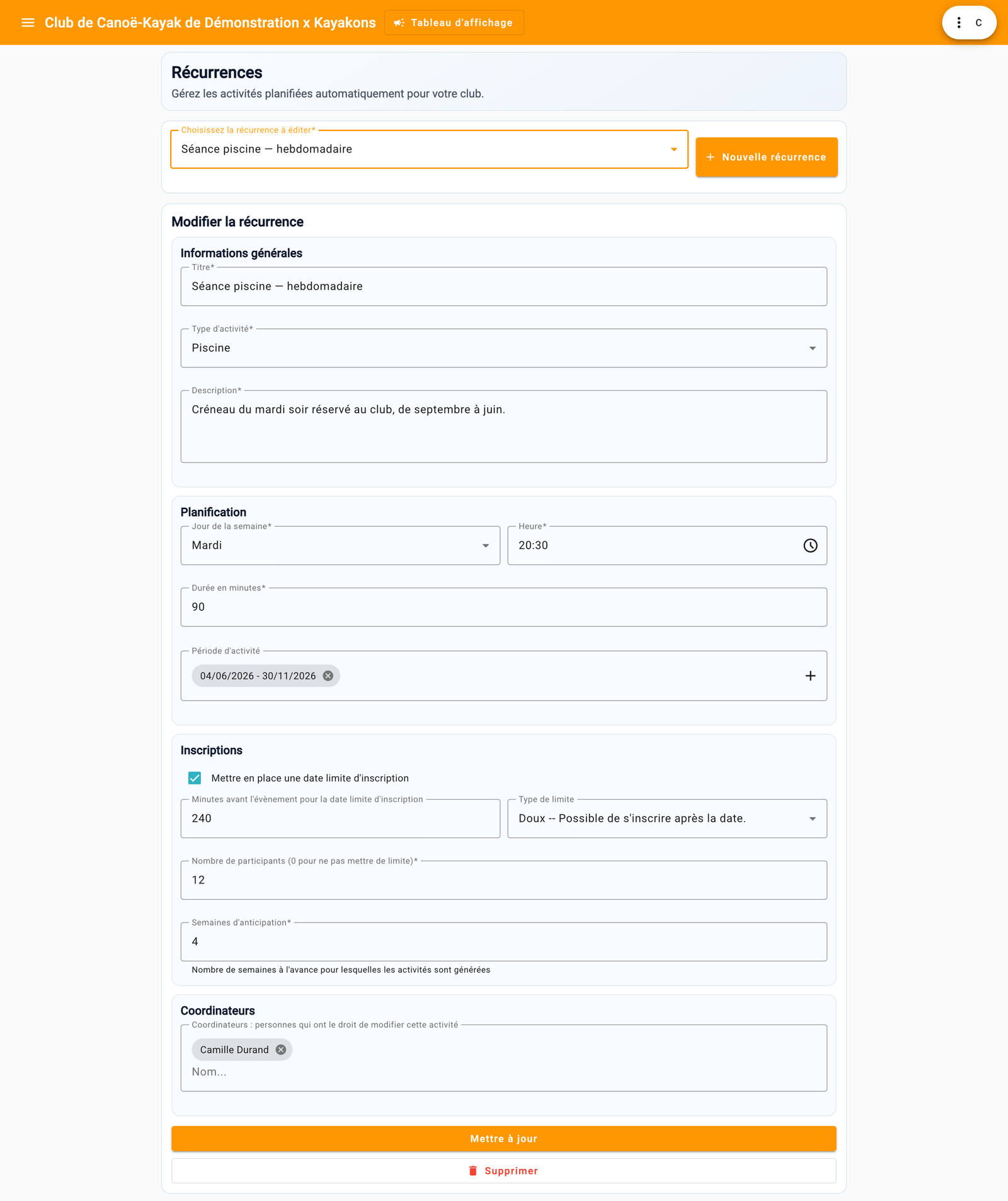Click the plus icon on Nouvelle récurrence
Image resolution: width=1008 pixels, height=1201 pixels.
(x=711, y=157)
